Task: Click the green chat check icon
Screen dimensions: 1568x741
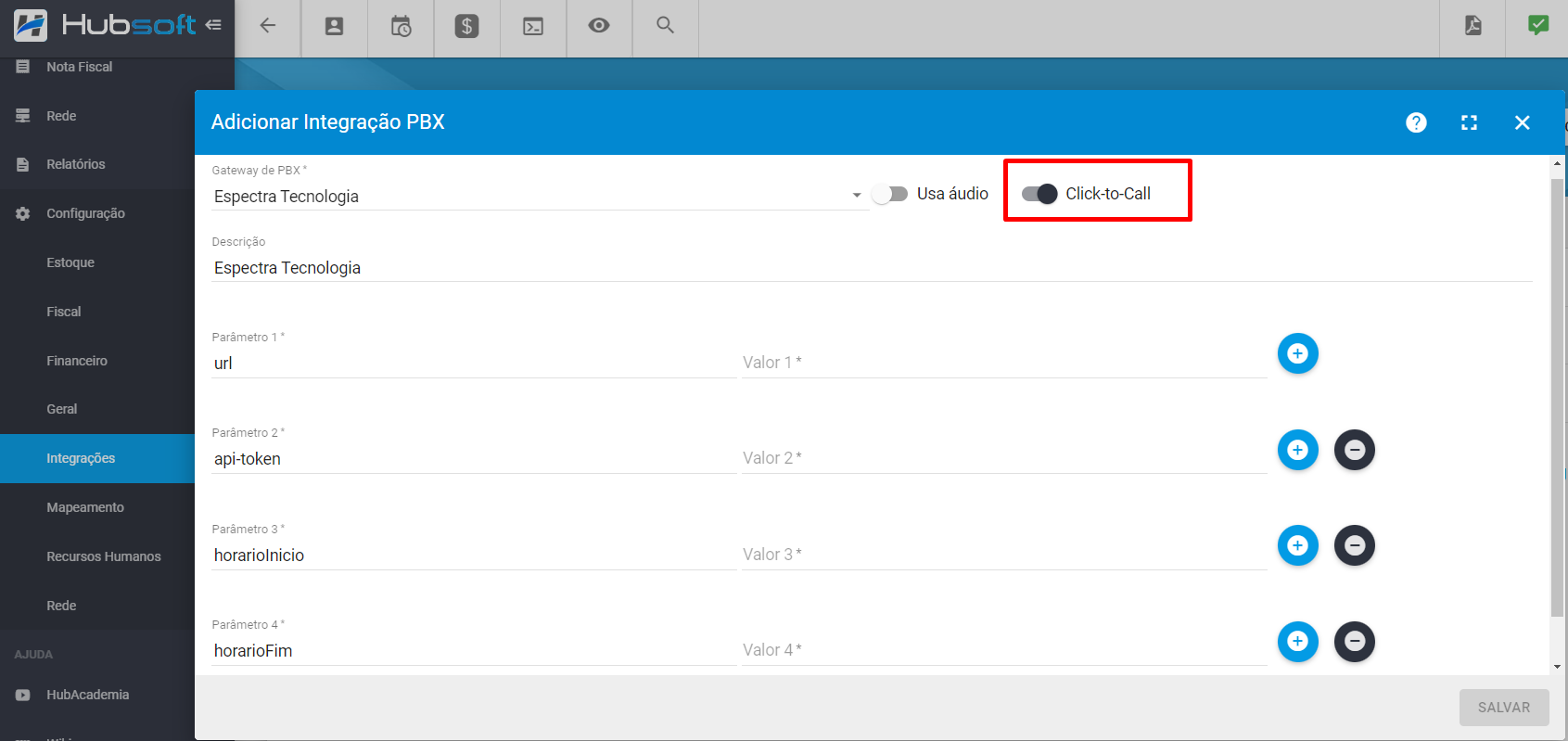Action: point(1538,25)
